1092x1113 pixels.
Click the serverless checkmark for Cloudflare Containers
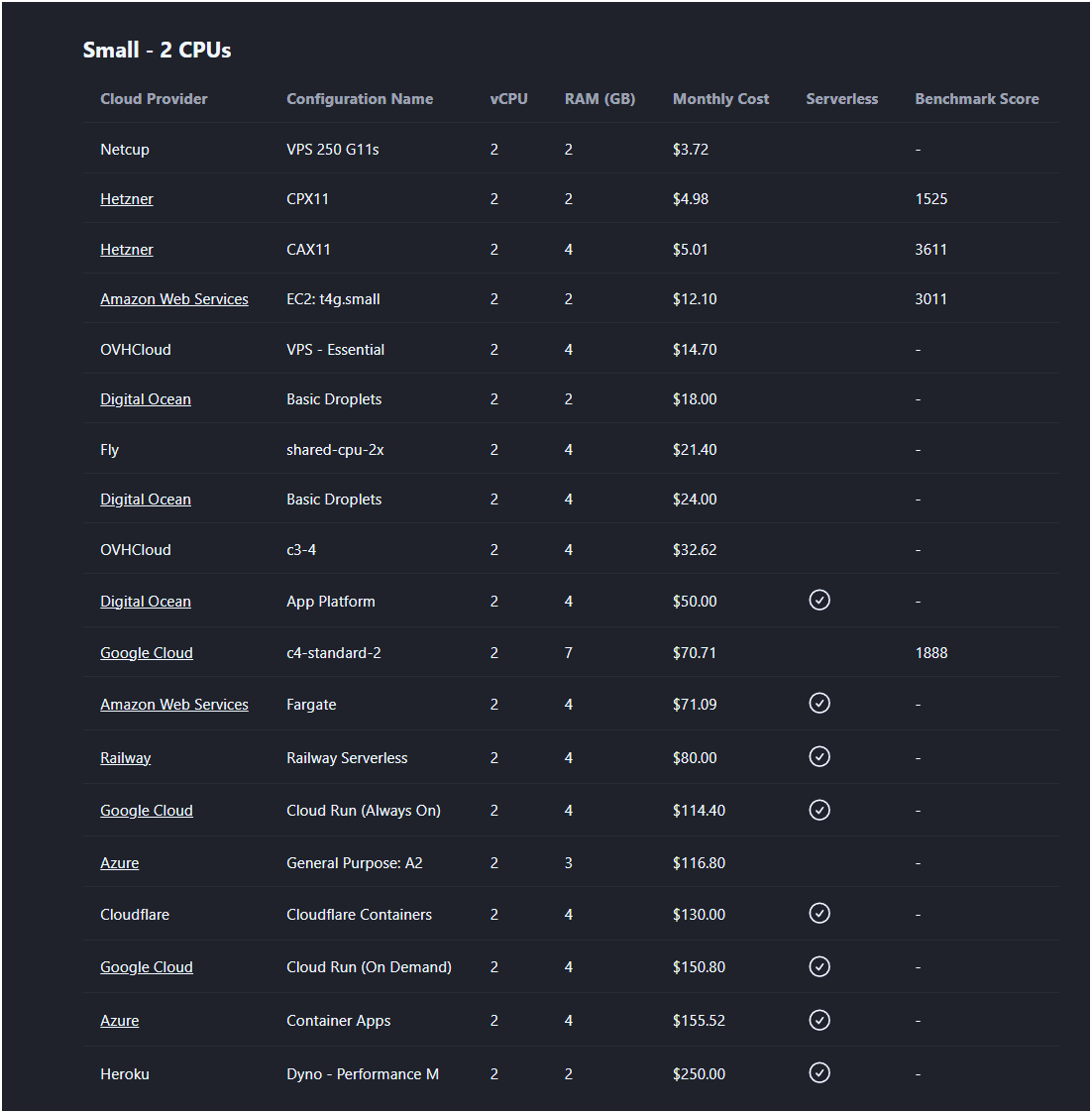pyautogui.click(x=819, y=913)
